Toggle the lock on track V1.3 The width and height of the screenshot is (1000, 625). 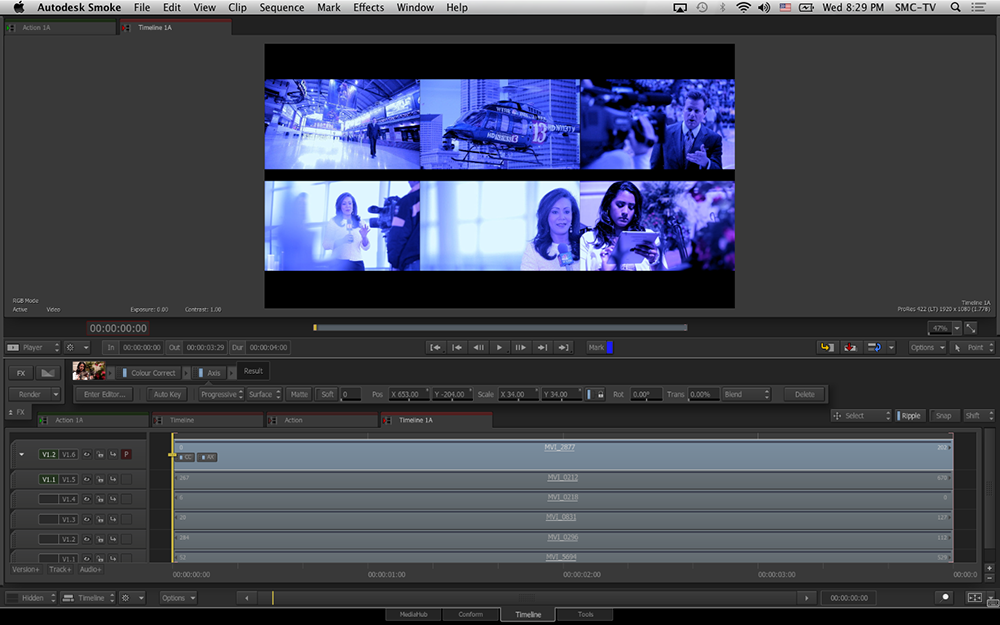click(101, 519)
